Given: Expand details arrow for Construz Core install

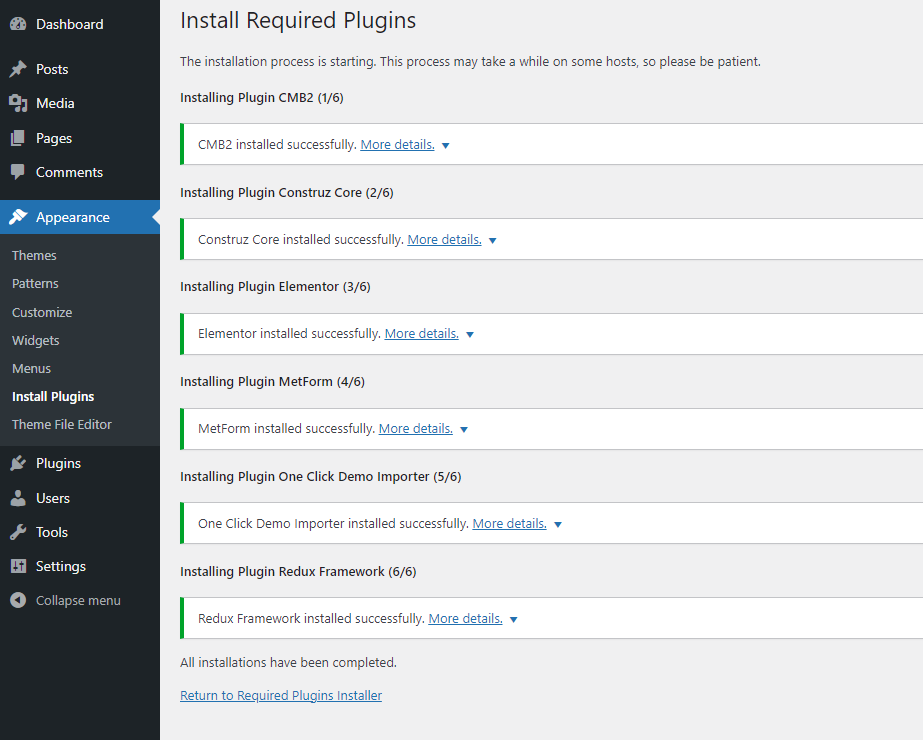Looking at the screenshot, I should tap(493, 240).
